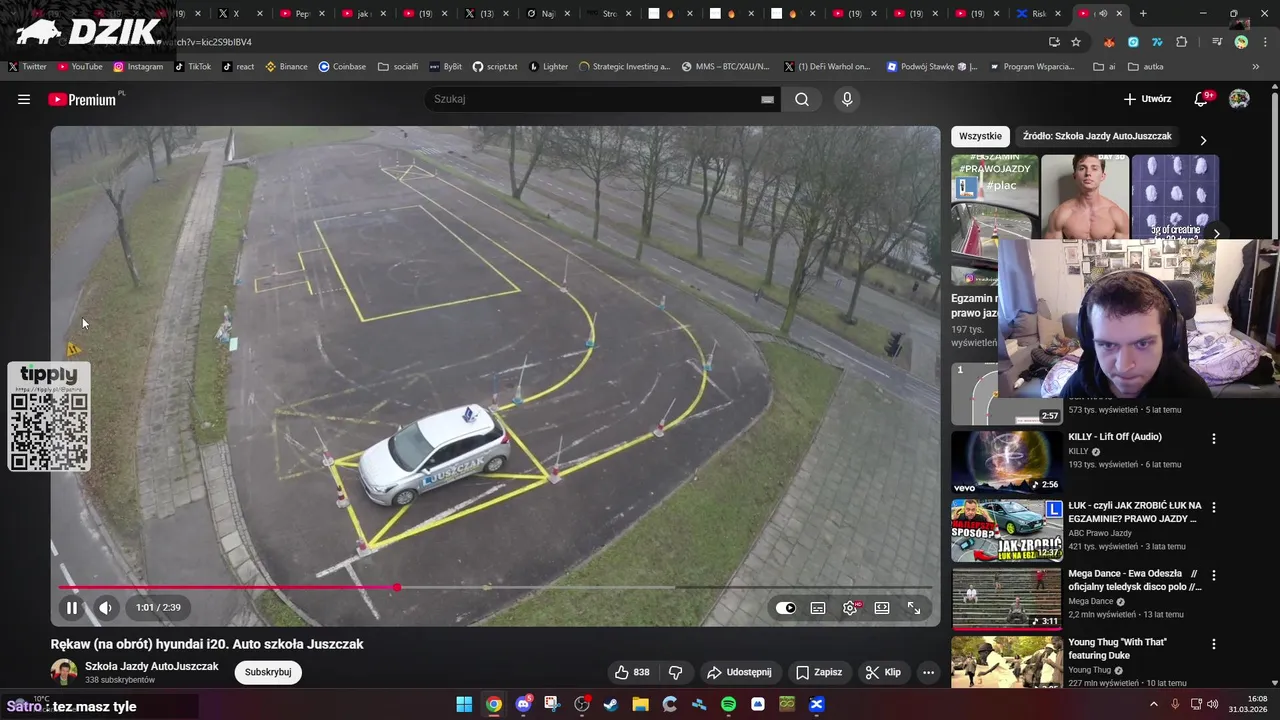Toggle video subtitles

coord(818,607)
